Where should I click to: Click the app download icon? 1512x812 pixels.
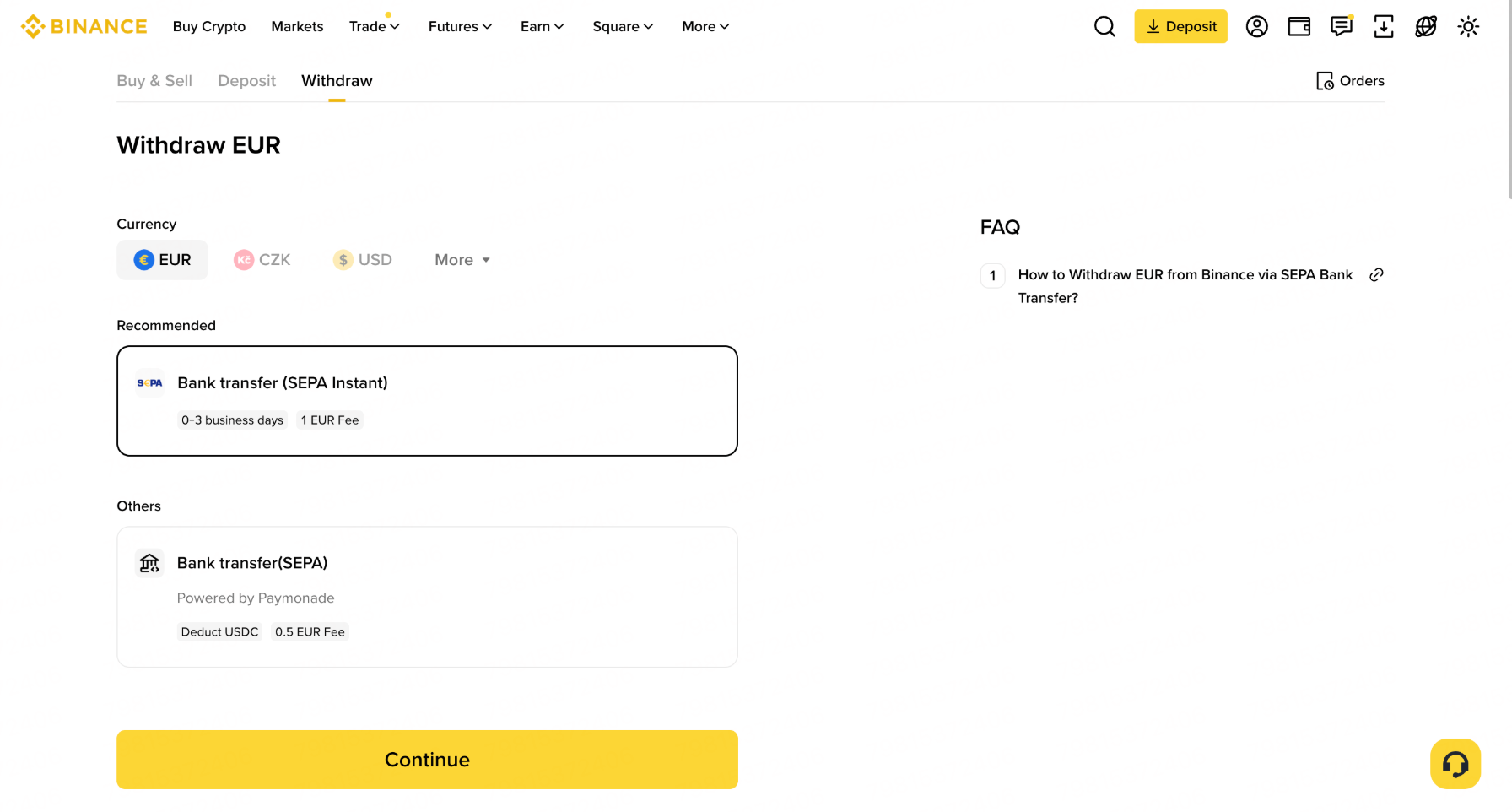[1384, 26]
